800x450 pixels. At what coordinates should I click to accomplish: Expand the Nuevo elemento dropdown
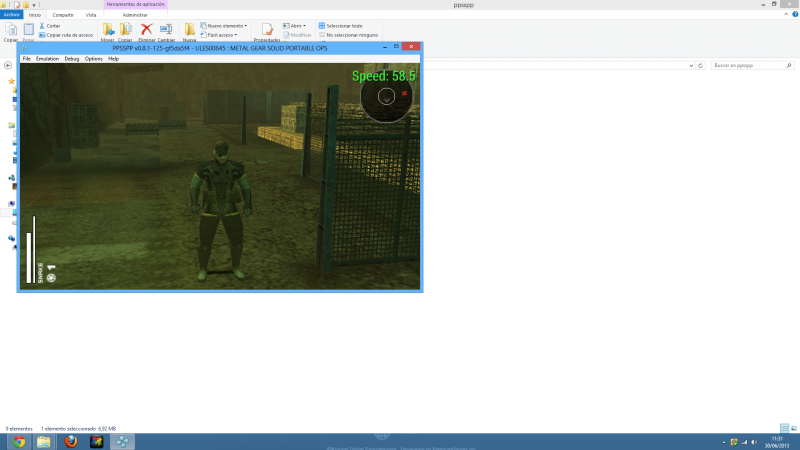[224, 26]
